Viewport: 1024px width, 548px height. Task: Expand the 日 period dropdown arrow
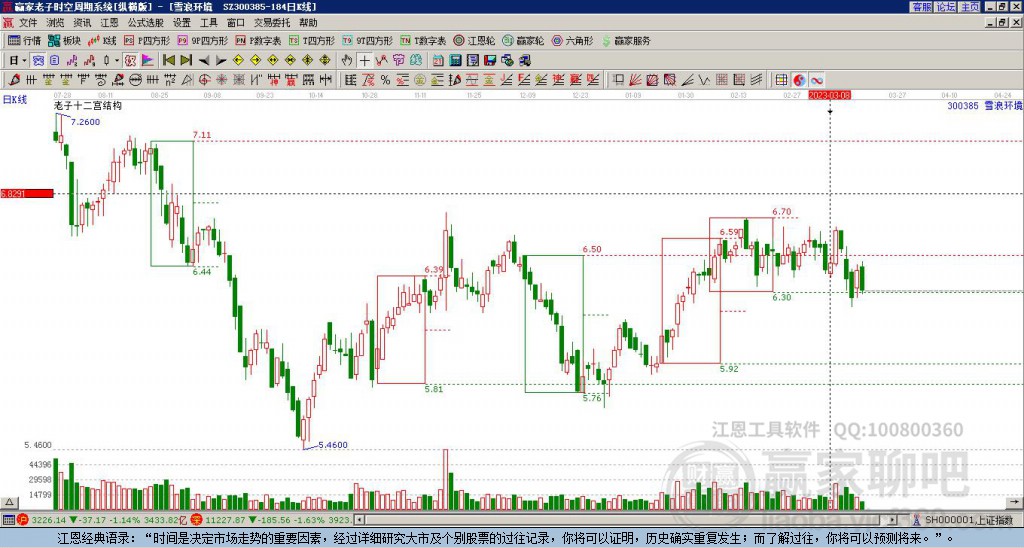24,60
